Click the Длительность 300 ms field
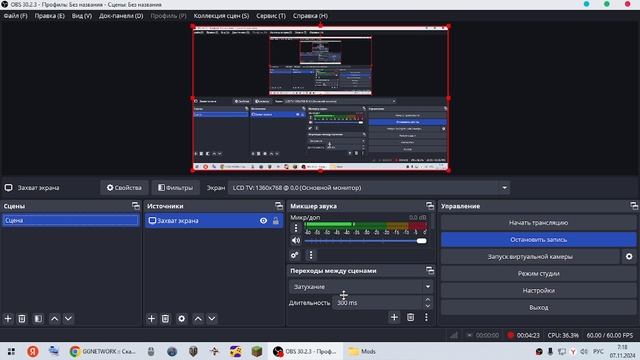The image size is (640, 360). coord(377,302)
